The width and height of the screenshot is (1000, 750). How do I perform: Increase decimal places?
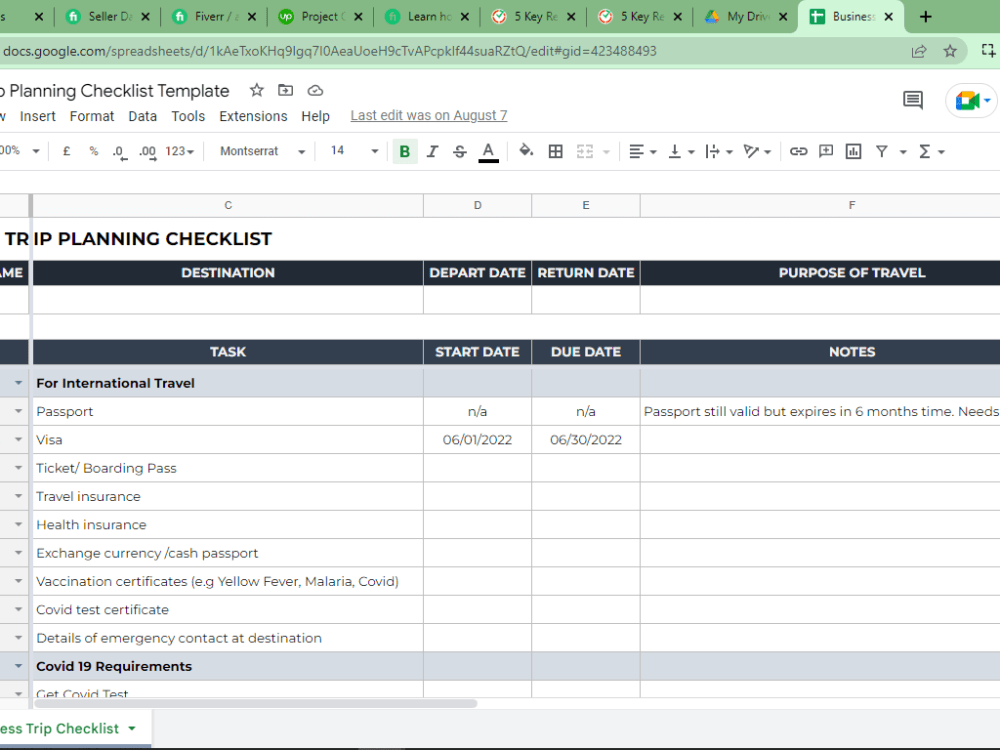148,152
